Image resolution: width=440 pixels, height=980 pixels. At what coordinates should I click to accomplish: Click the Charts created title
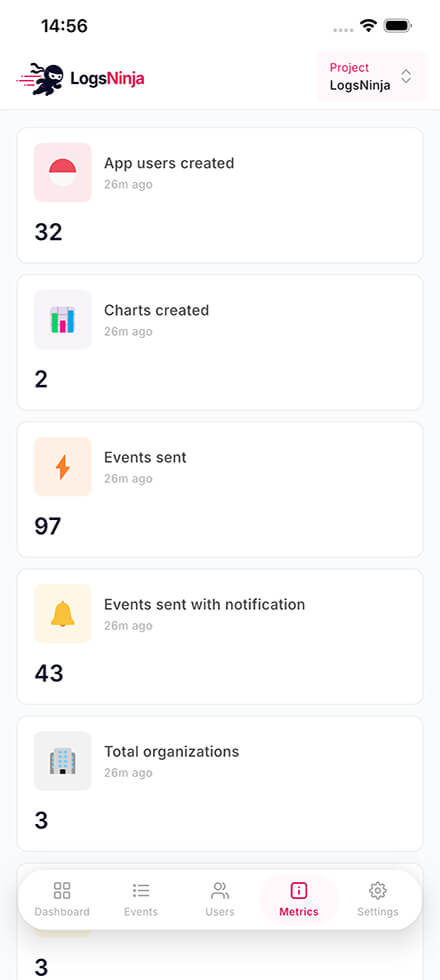pos(156,310)
